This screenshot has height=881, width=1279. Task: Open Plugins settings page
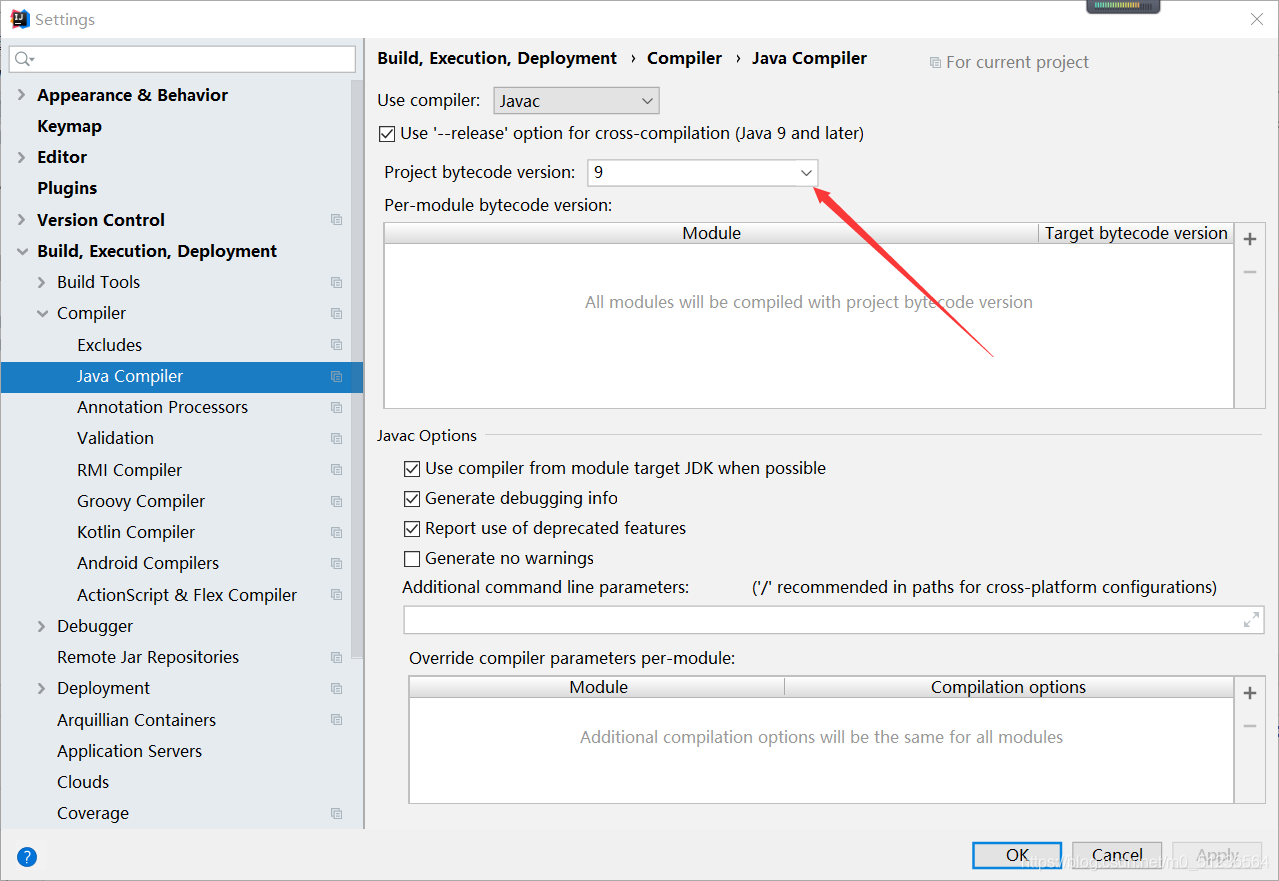point(67,188)
